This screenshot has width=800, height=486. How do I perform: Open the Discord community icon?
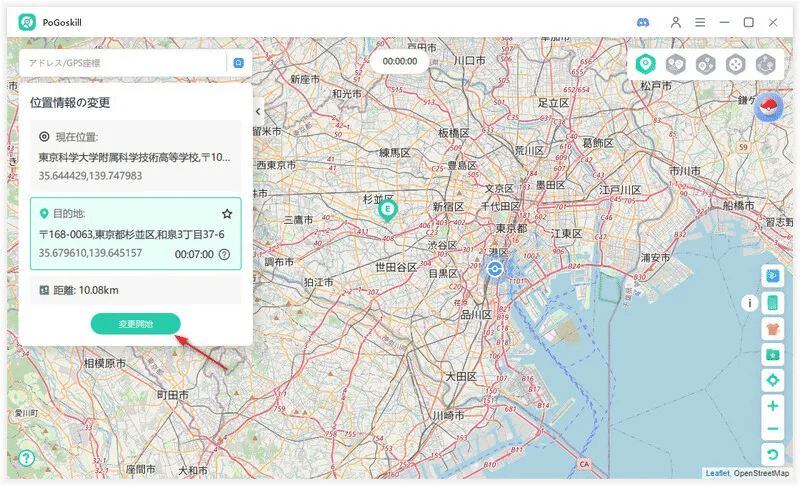pos(643,22)
